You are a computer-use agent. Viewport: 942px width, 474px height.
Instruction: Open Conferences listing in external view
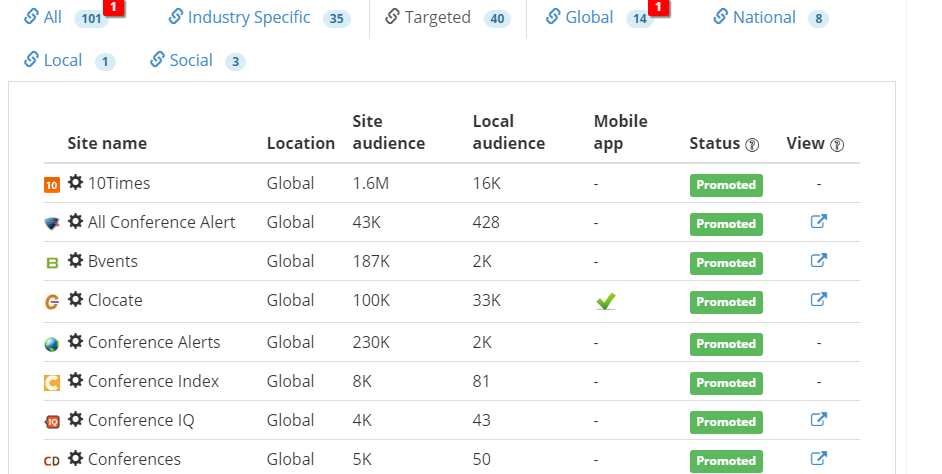click(x=819, y=458)
